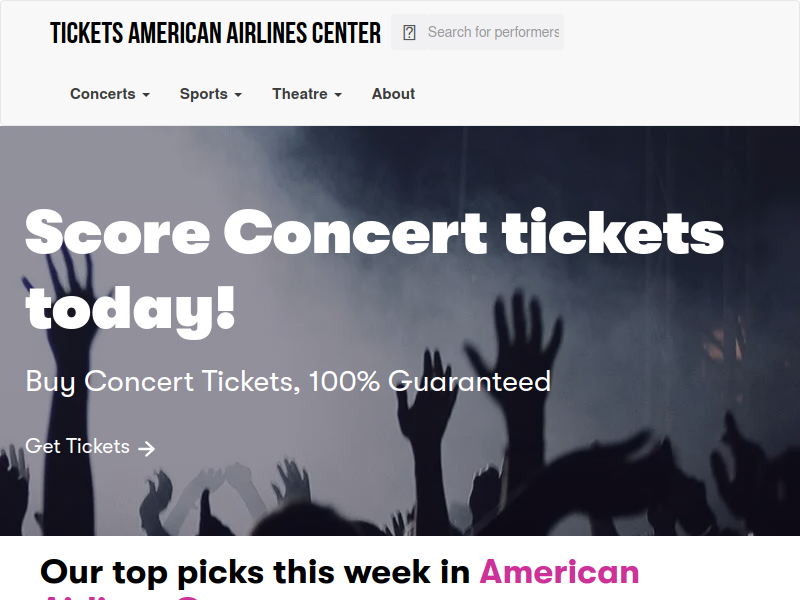Expand the Theatre dropdown menu
This screenshot has height=600, width=800.
pos(307,94)
